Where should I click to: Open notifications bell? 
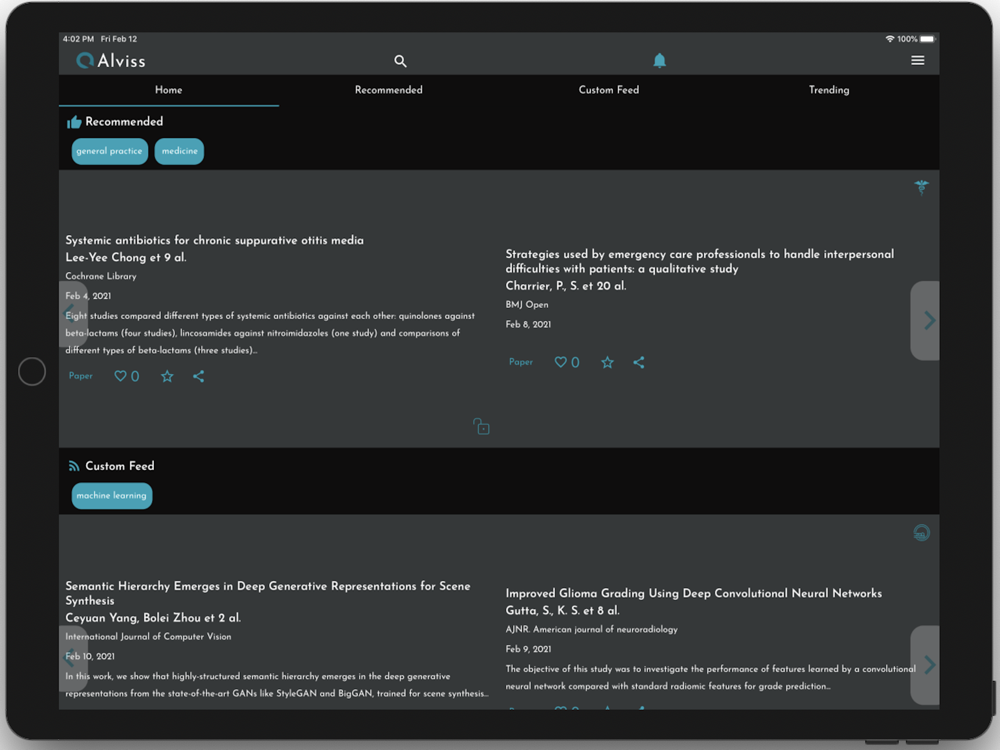(x=659, y=61)
